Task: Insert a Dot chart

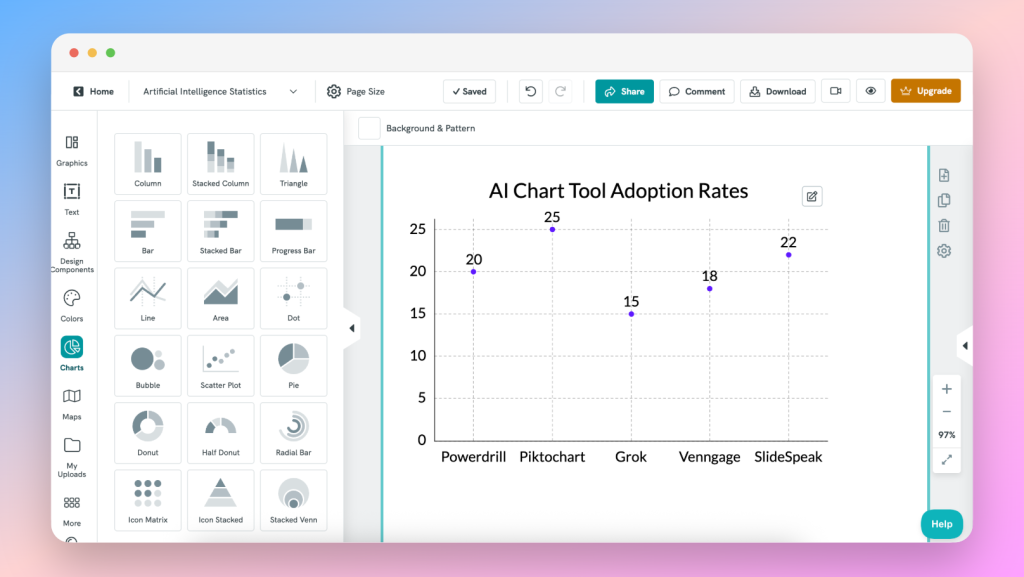Action: [x=294, y=298]
